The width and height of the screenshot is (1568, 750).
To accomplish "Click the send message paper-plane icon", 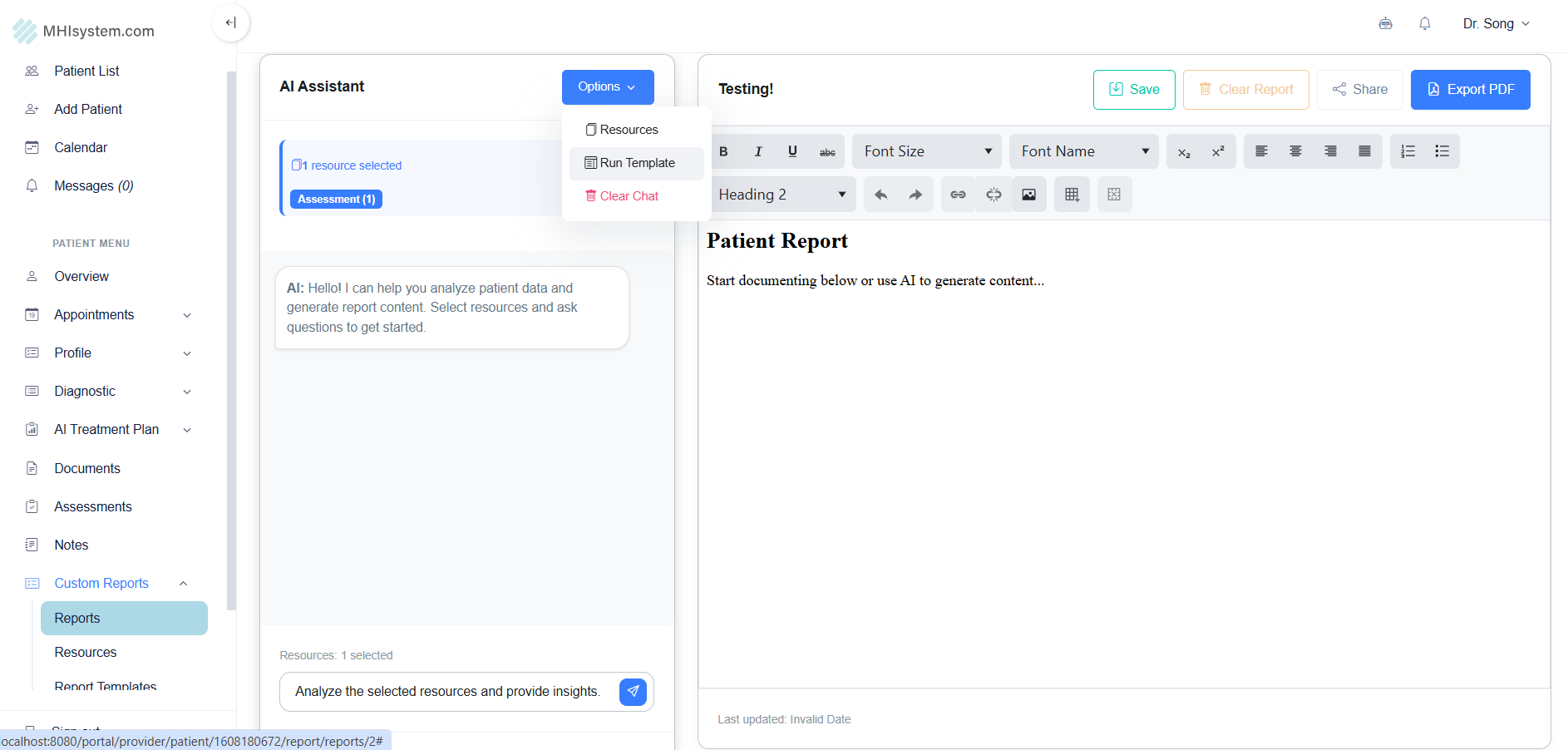I will (x=633, y=691).
